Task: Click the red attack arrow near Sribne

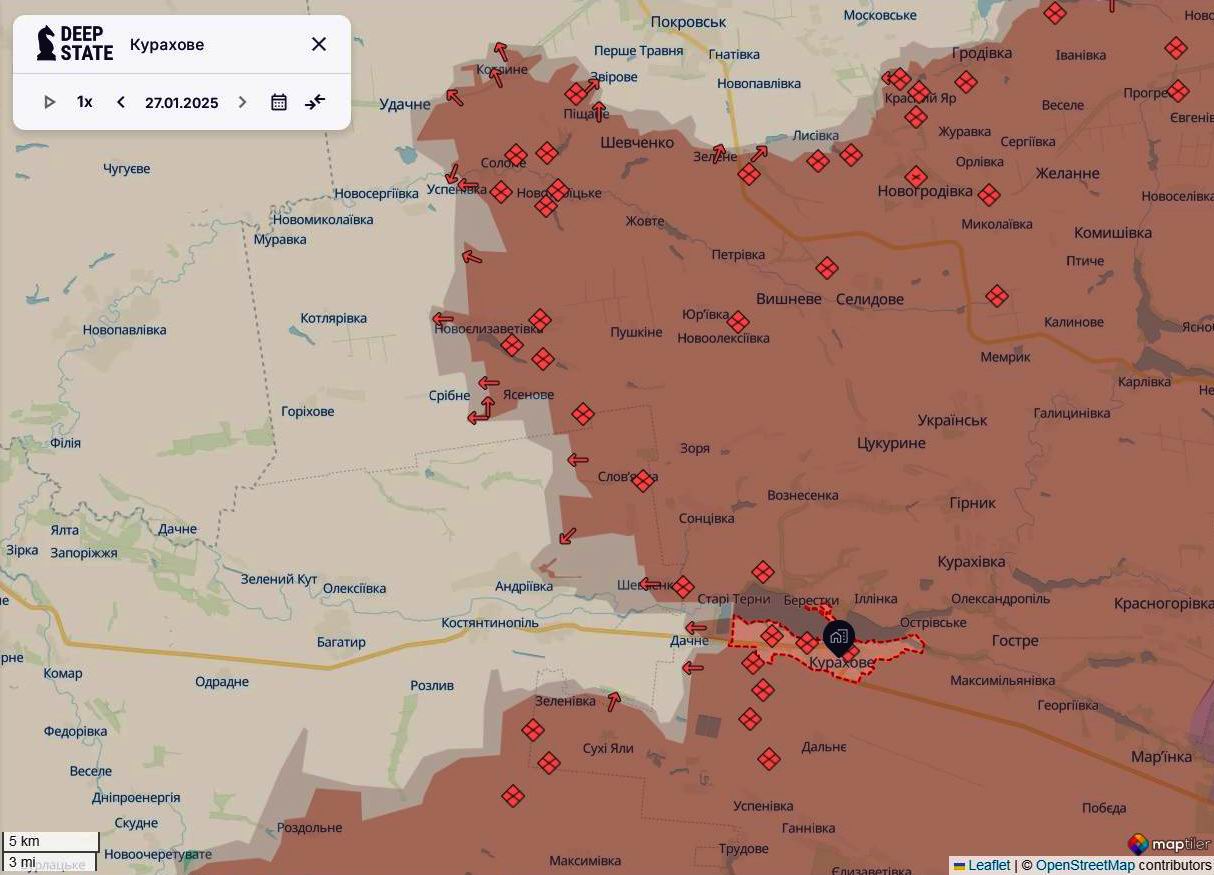Action: (x=487, y=382)
